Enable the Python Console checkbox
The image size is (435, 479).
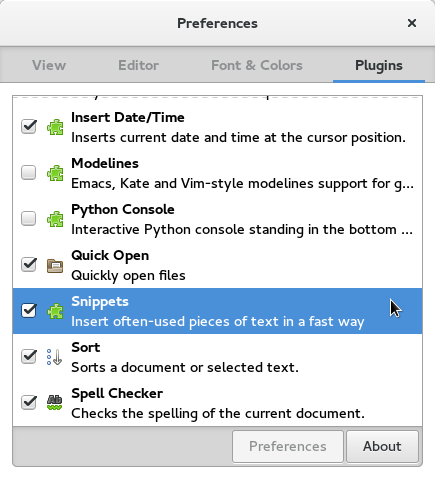coord(29,218)
